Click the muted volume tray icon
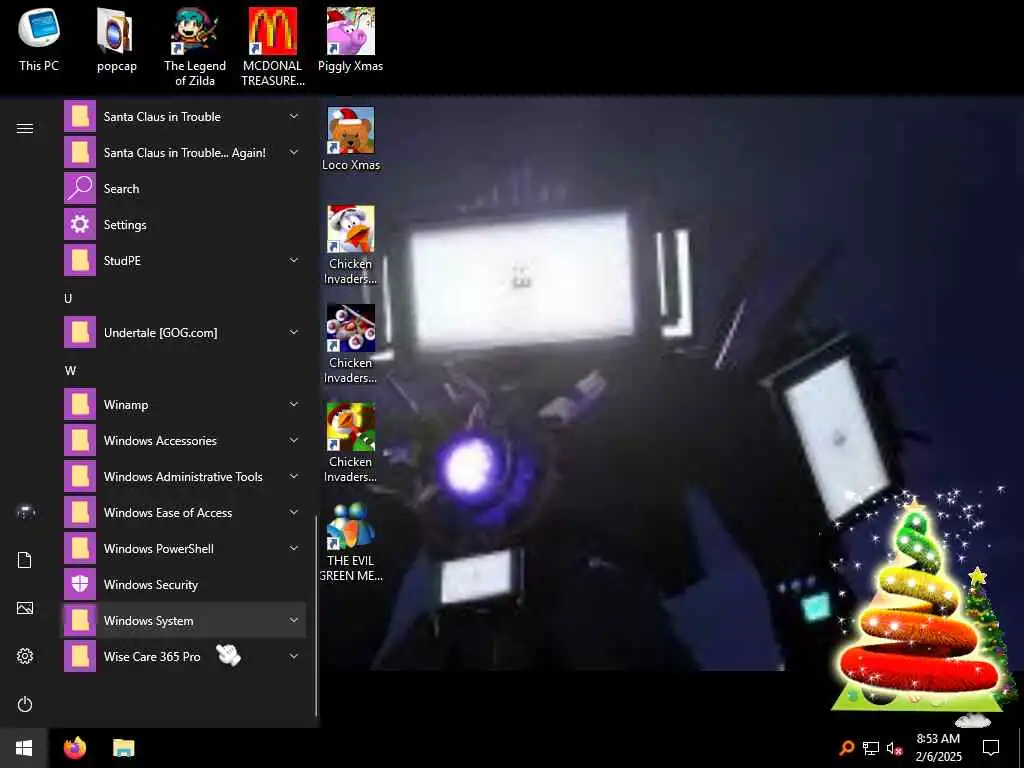 point(894,748)
